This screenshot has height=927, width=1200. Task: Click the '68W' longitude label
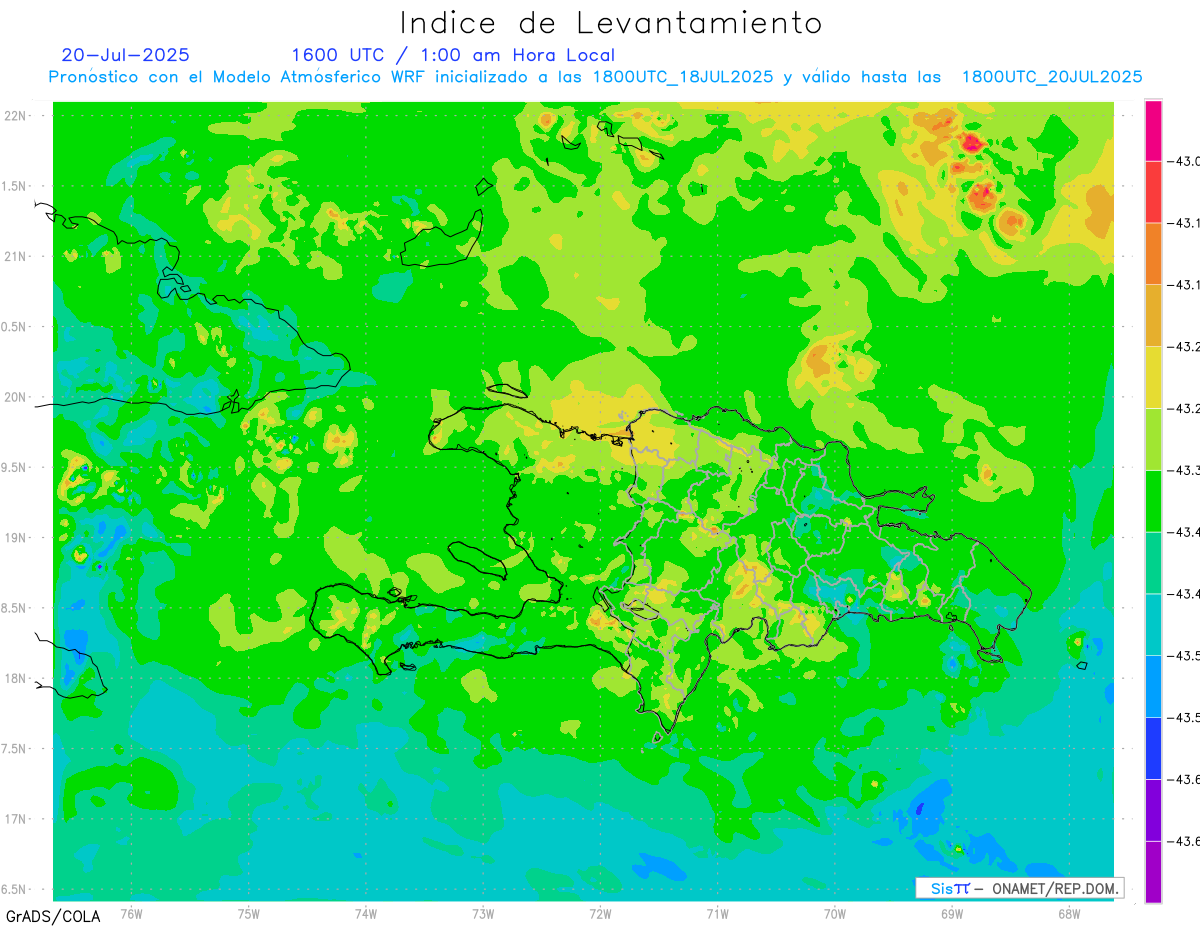(x=1069, y=914)
